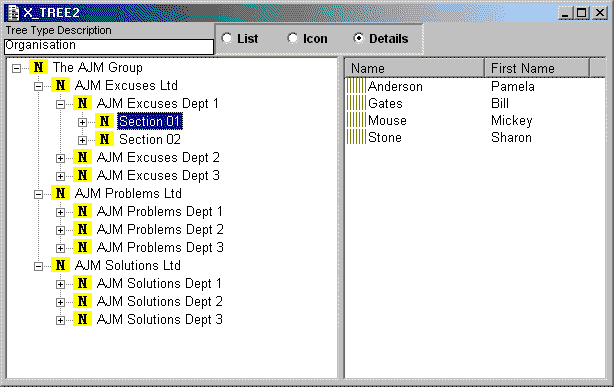Viewport: 614px width, 387px height.
Task: Expand the AJM Solutions Dept 2 node
Action: 60,303
